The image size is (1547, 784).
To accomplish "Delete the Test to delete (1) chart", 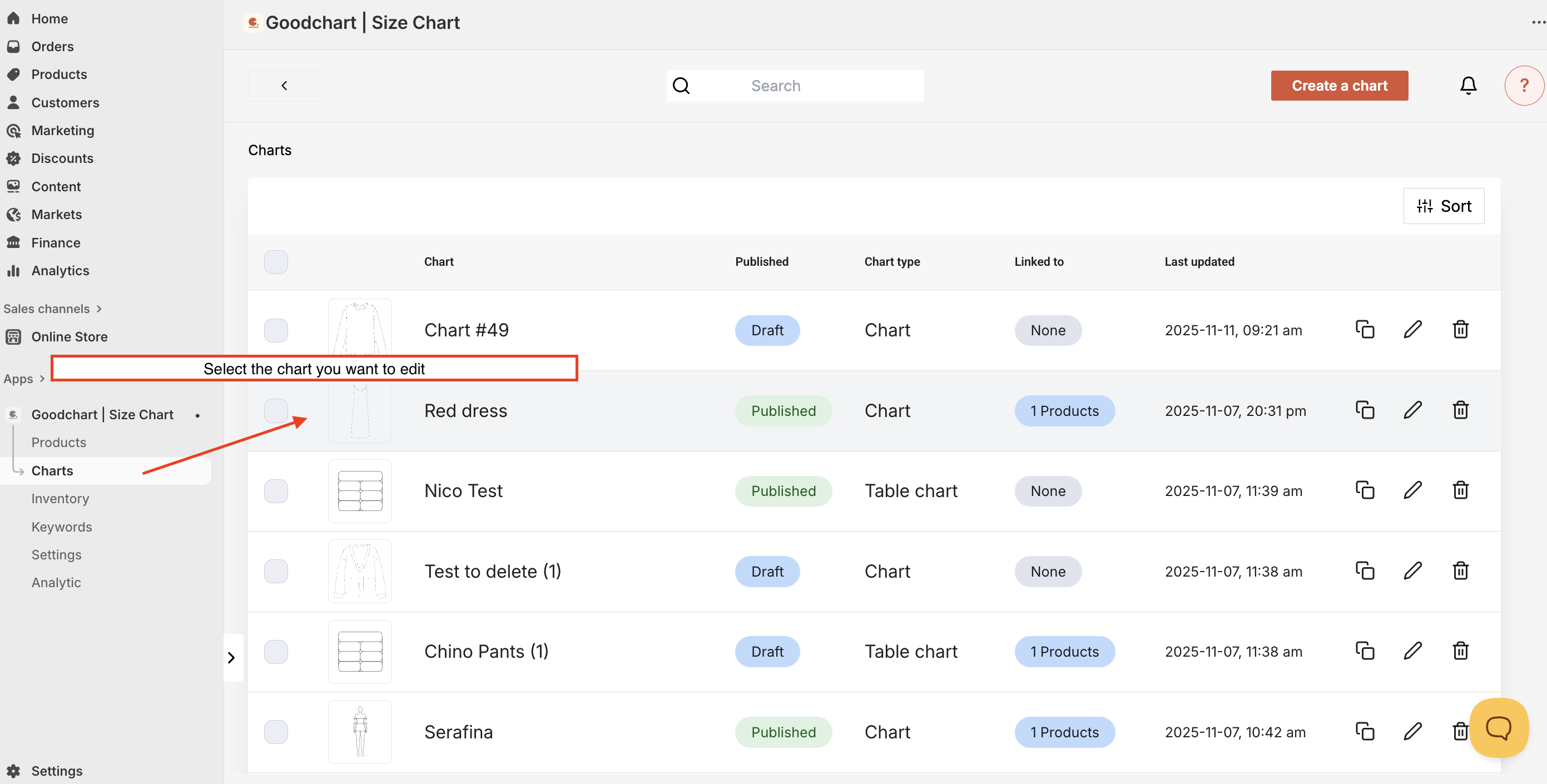I will pos(1460,570).
